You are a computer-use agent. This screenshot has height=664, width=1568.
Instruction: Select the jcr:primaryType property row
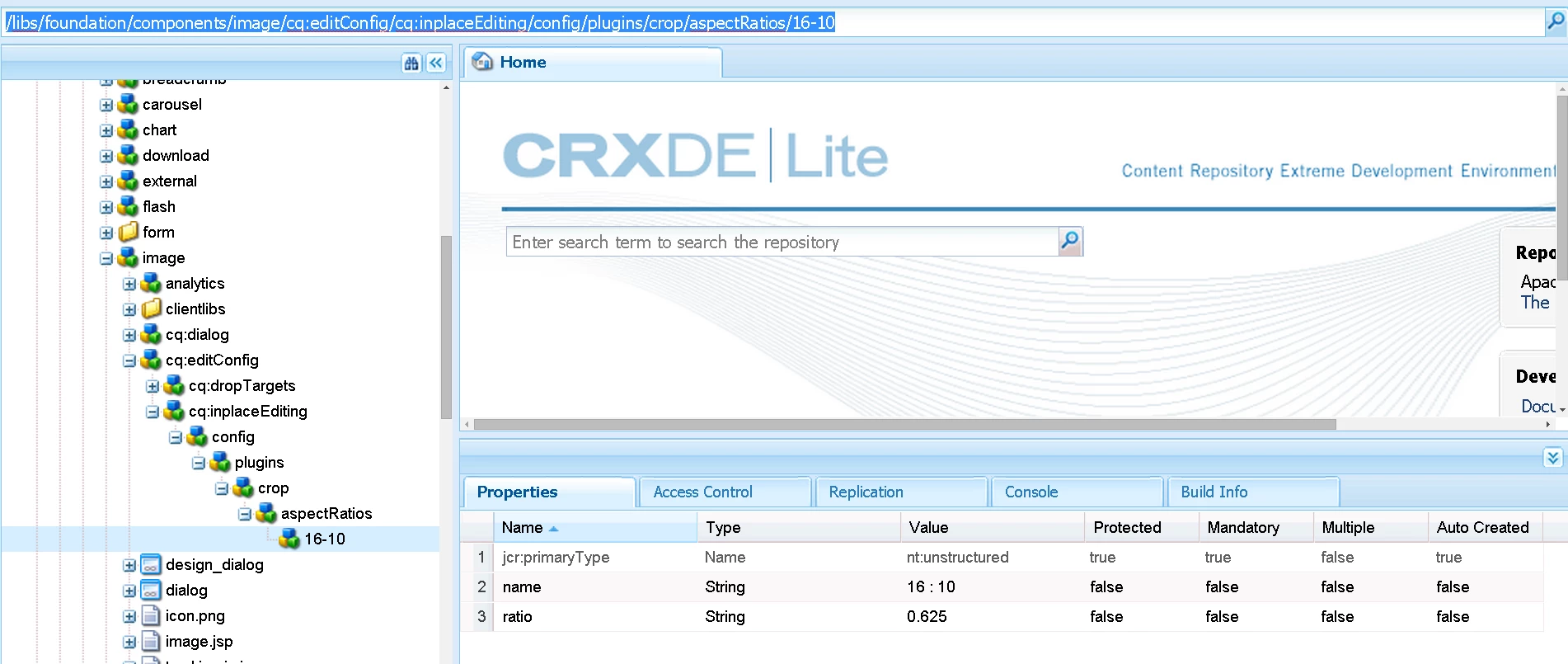pyautogui.click(x=1002, y=557)
